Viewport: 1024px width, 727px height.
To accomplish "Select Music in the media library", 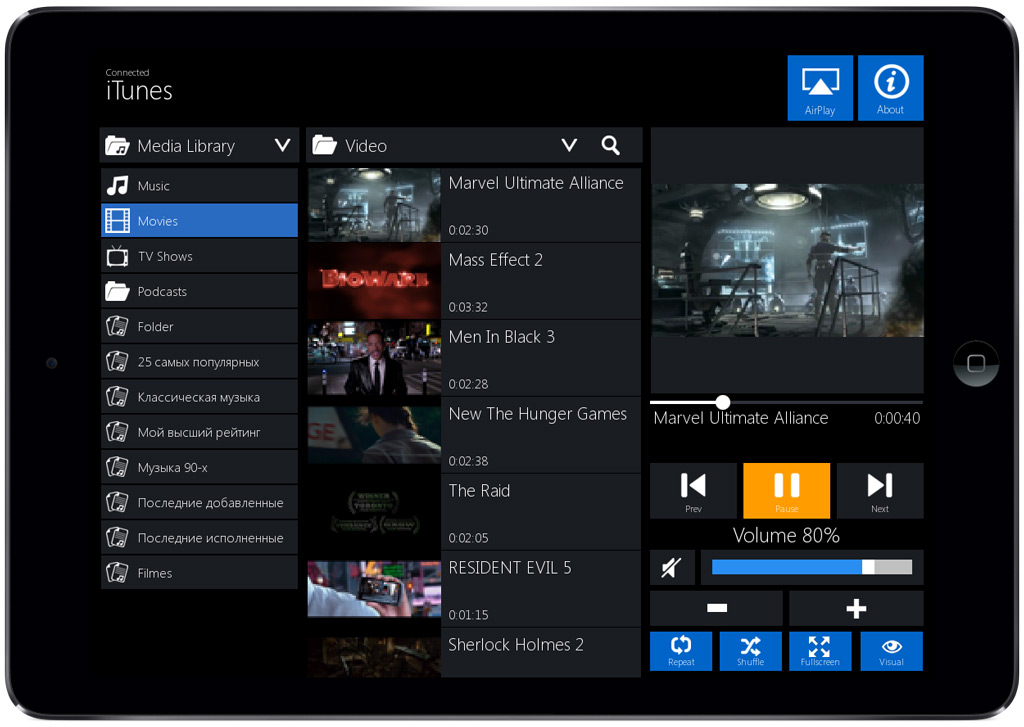I will pos(199,186).
